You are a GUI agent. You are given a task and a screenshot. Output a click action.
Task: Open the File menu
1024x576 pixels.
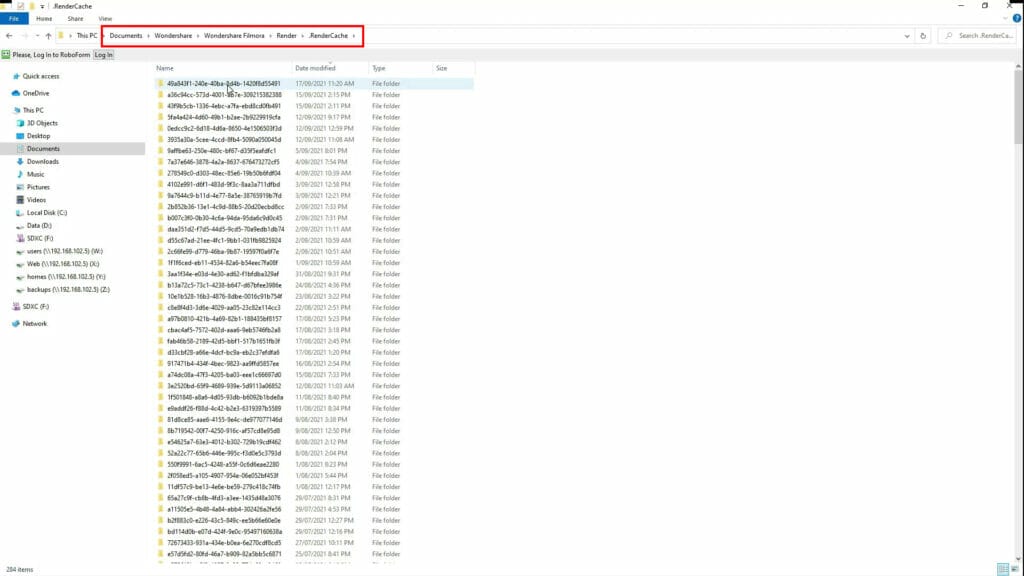tap(12, 17)
